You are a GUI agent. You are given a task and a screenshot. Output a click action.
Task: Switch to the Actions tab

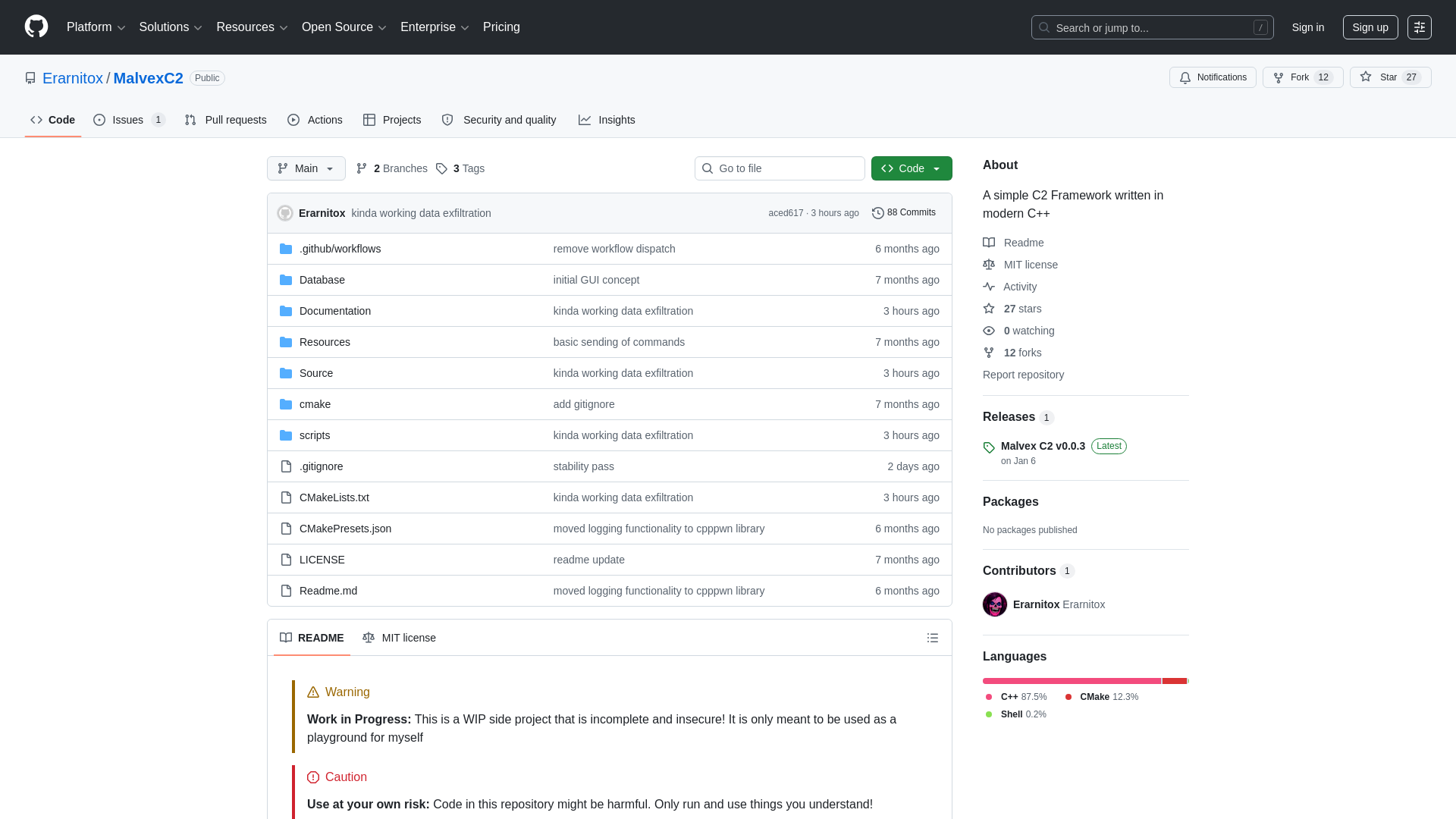(x=315, y=120)
